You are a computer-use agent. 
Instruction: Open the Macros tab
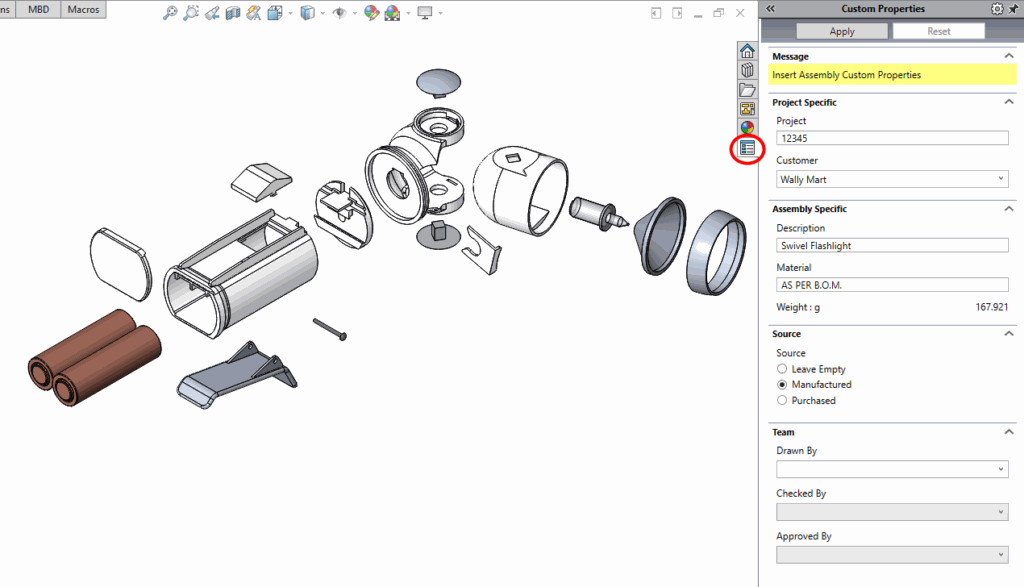[84, 9]
